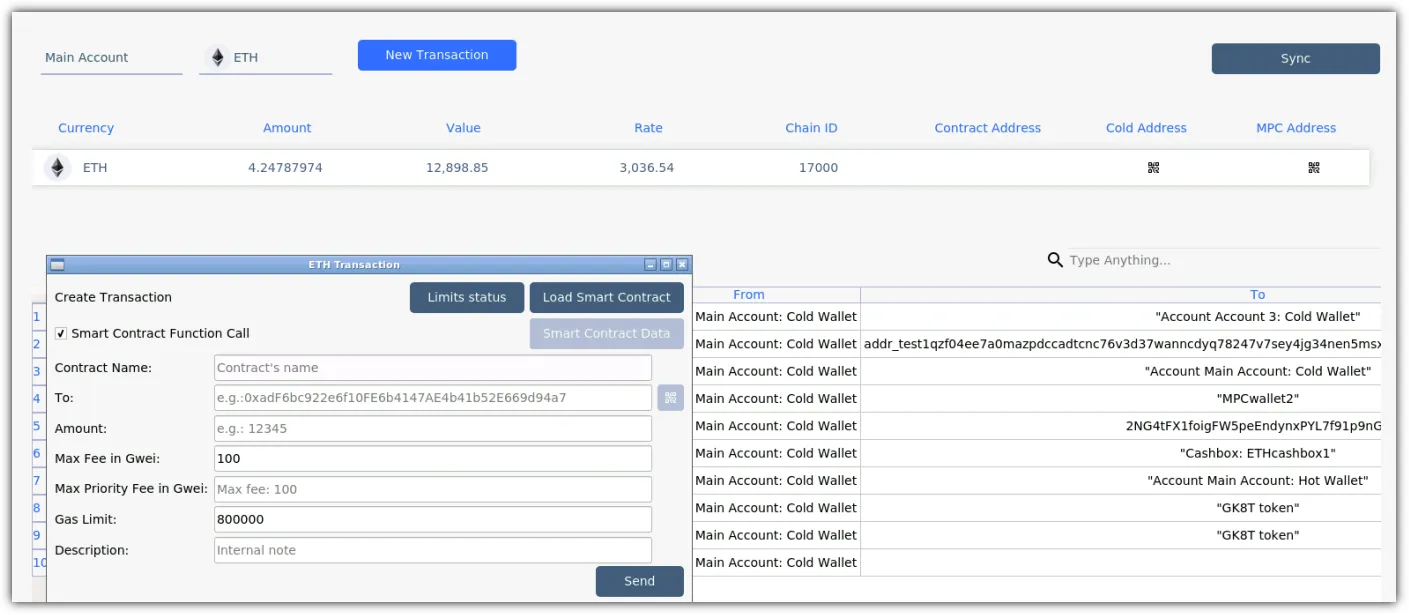The height and width of the screenshot is (615, 1409).
Task: Click the Currency column header
Action: click(x=86, y=128)
